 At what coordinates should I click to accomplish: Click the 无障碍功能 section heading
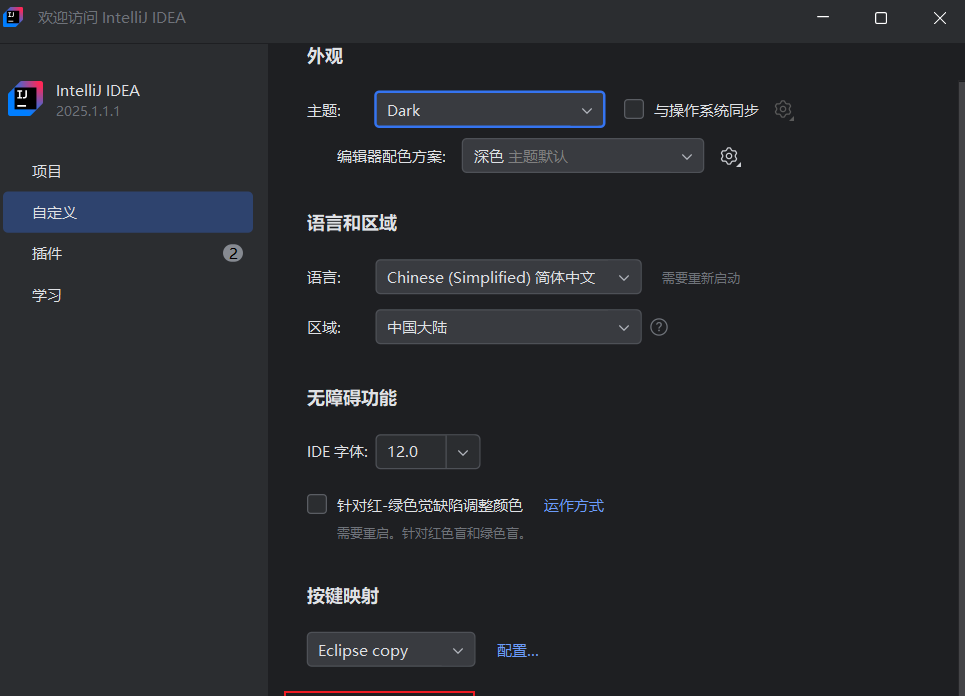tap(352, 398)
